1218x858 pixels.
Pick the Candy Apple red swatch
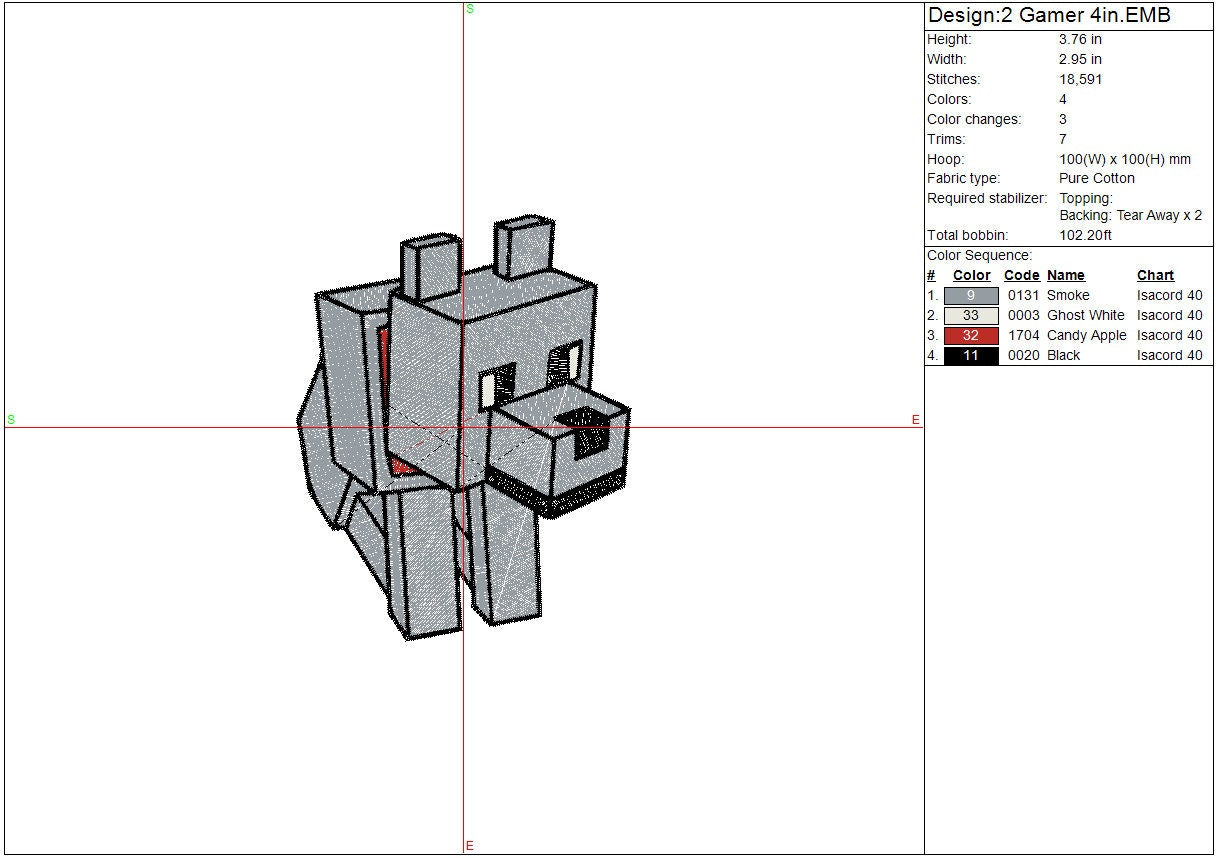click(x=970, y=336)
